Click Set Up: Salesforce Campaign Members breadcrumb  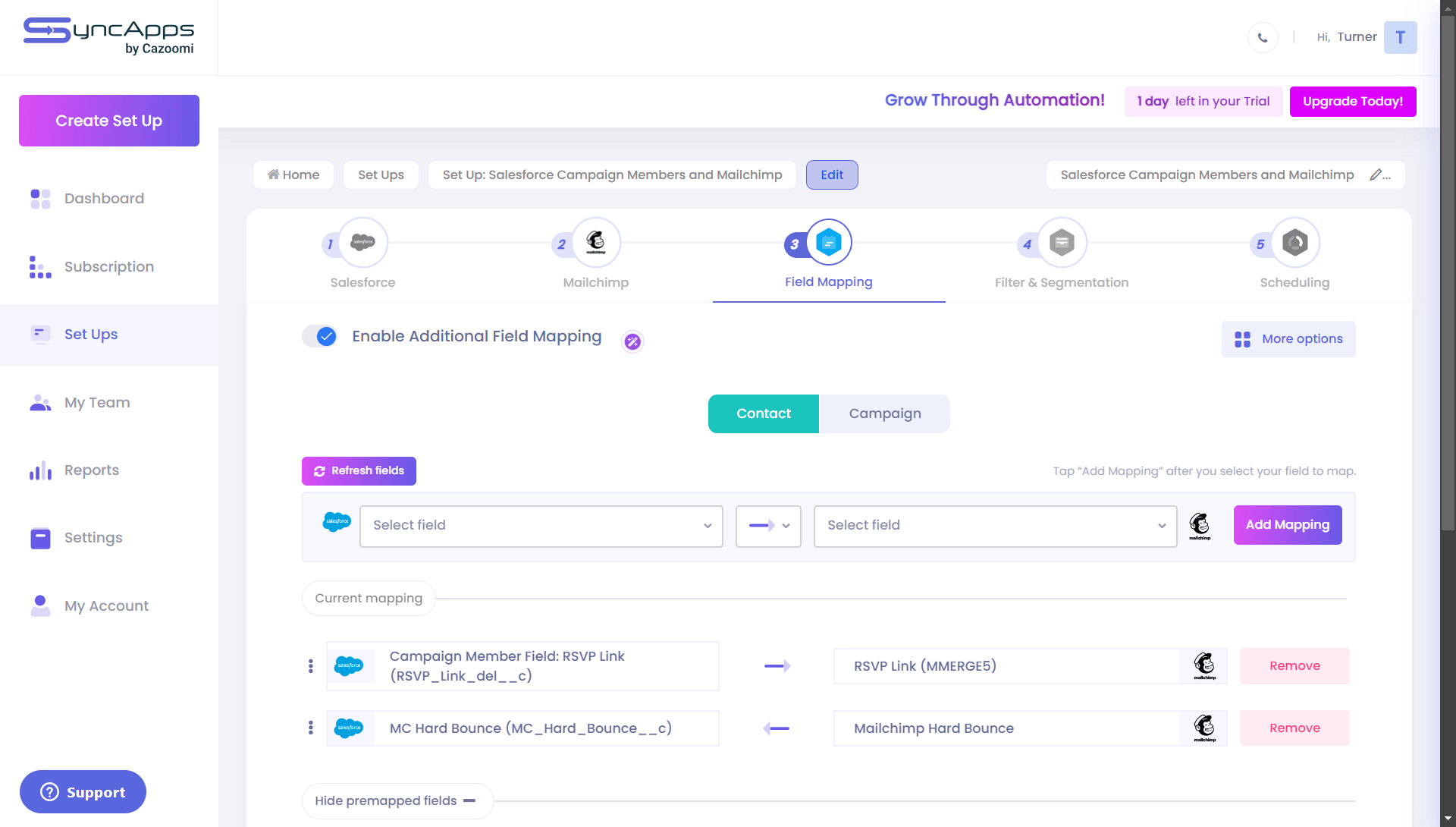coord(612,175)
